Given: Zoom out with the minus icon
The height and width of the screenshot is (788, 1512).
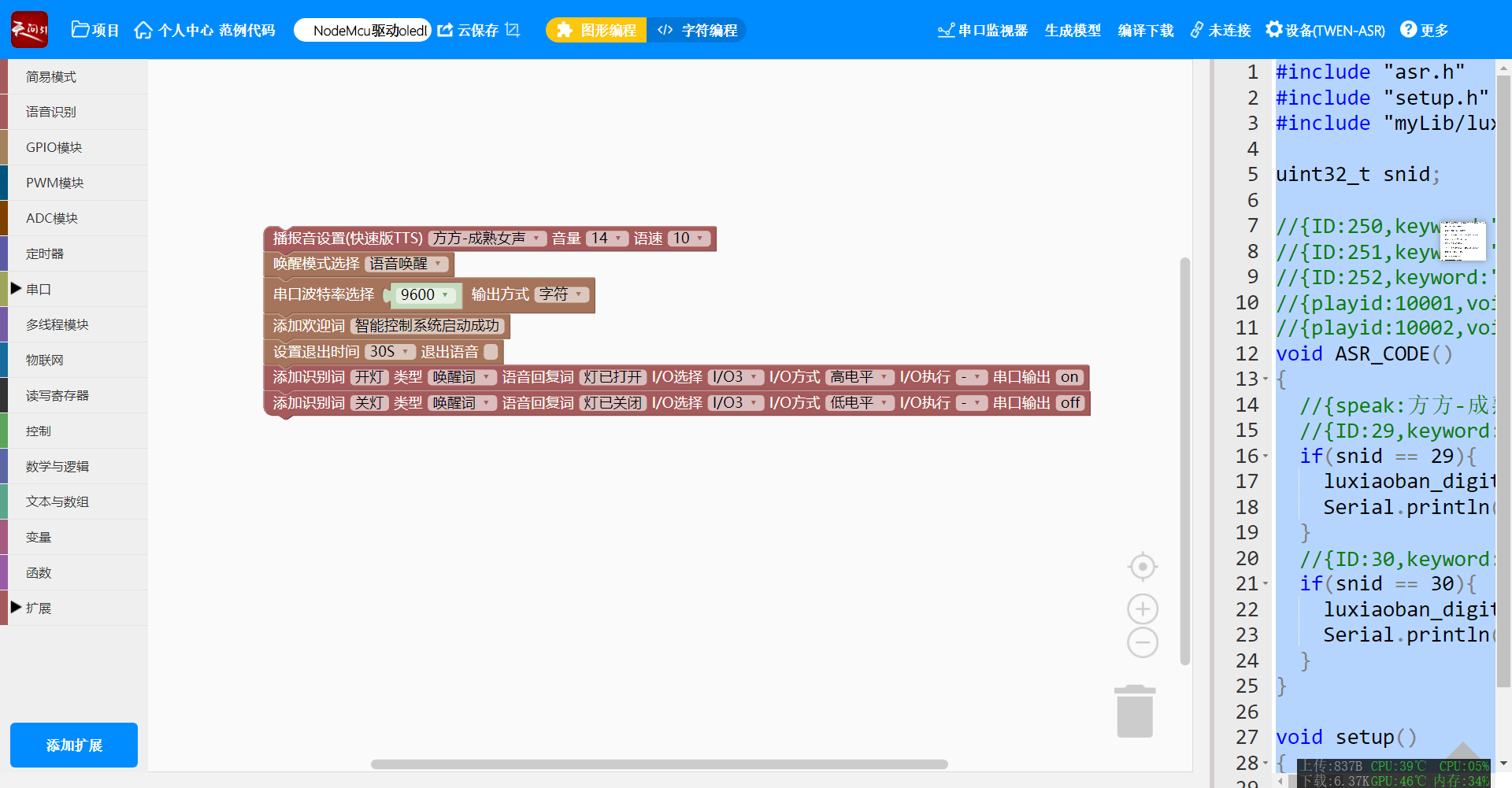Looking at the screenshot, I should [1142, 642].
